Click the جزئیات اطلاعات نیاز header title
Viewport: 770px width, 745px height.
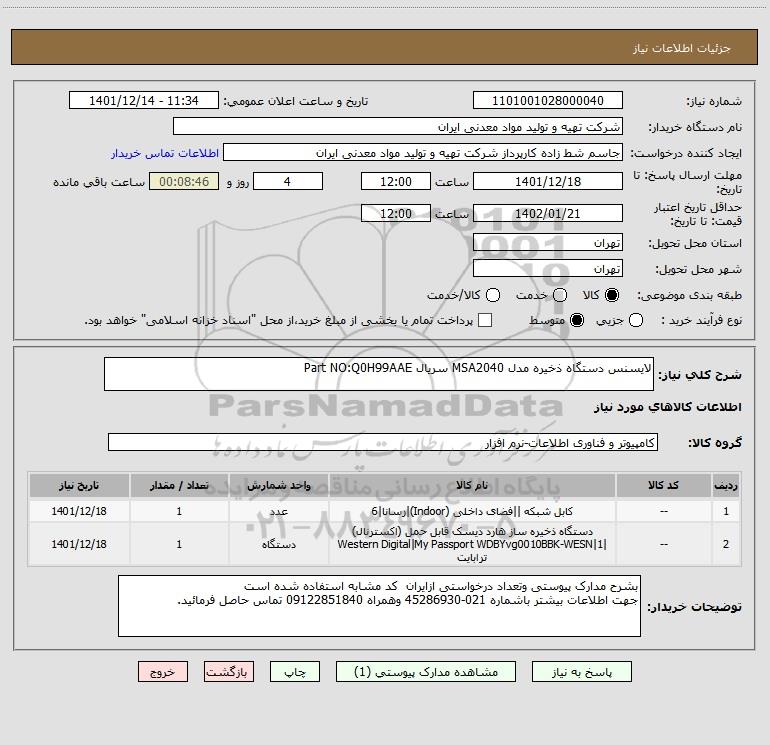click(682, 48)
